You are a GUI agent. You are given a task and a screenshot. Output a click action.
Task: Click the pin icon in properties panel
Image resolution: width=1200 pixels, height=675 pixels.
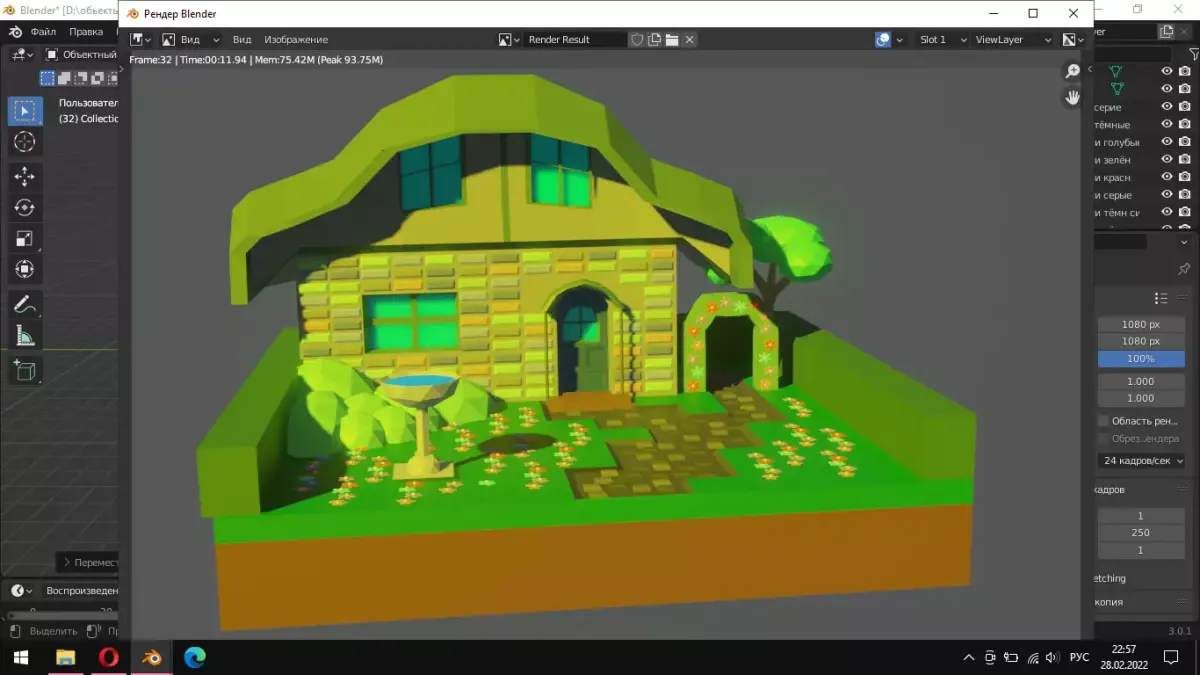[x=1184, y=269]
